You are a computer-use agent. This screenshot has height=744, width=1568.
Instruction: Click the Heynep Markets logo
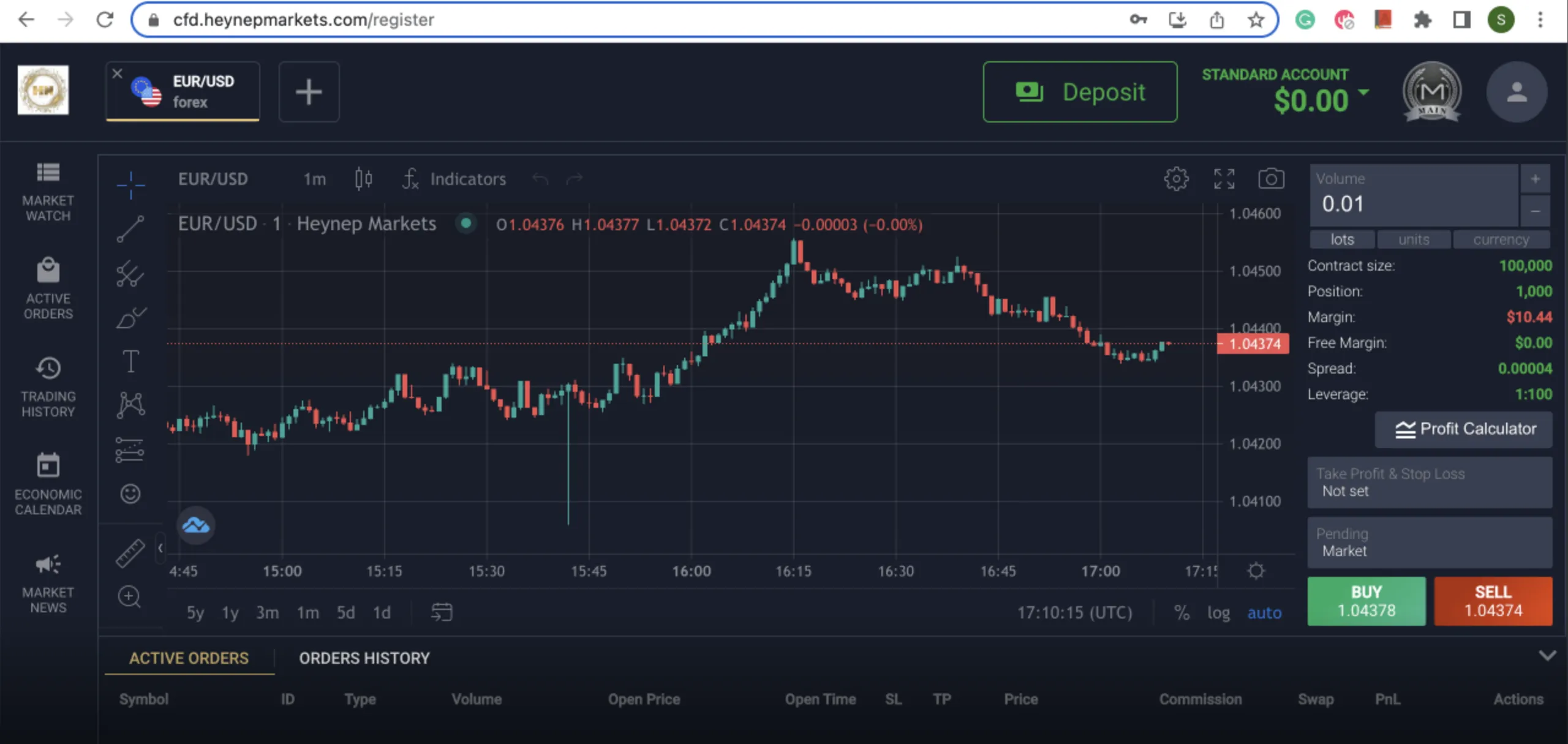(x=43, y=90)
